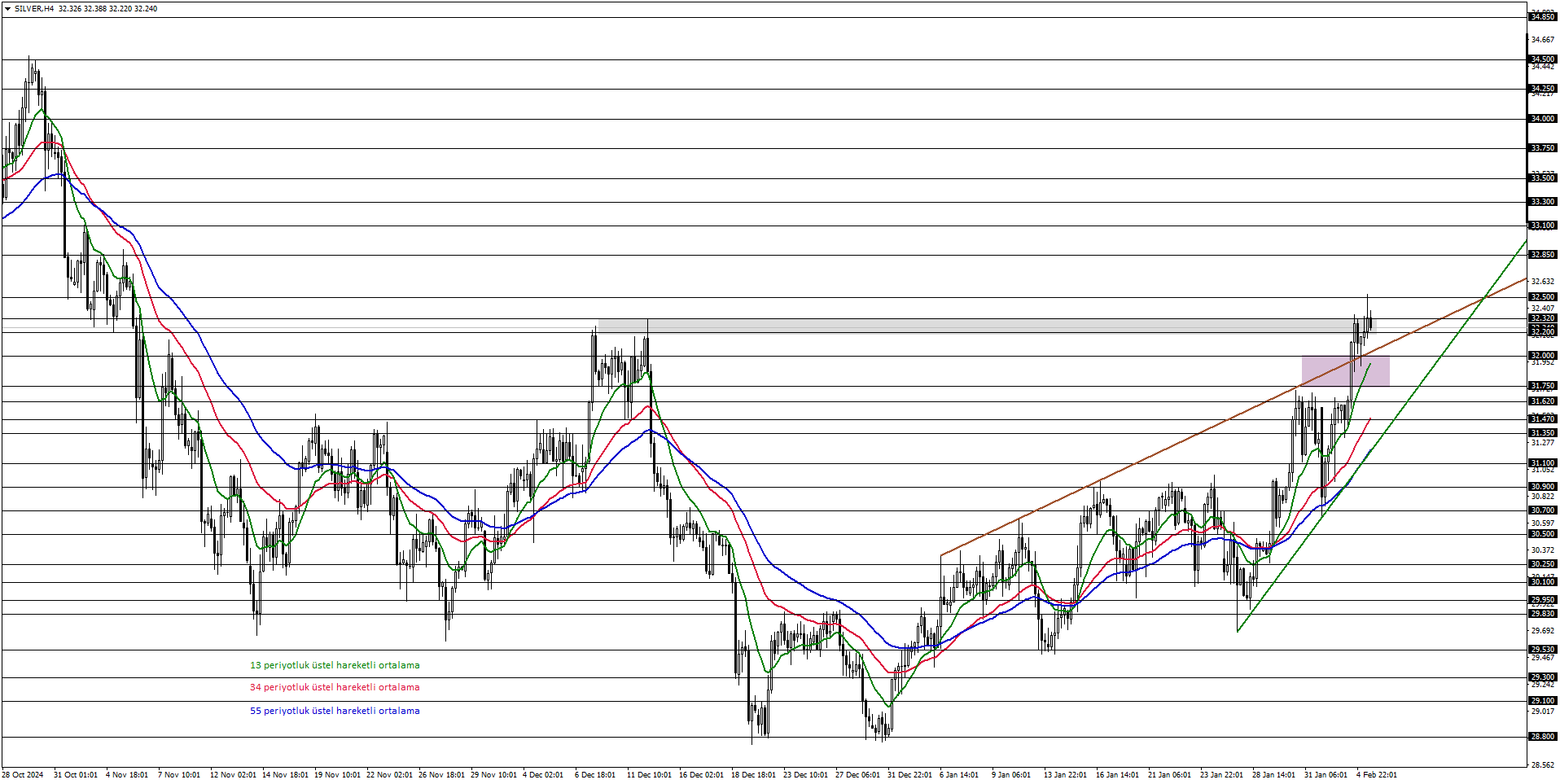
Task: Click the 23 Jan 22:01 date label
Action: [1221, 775]
